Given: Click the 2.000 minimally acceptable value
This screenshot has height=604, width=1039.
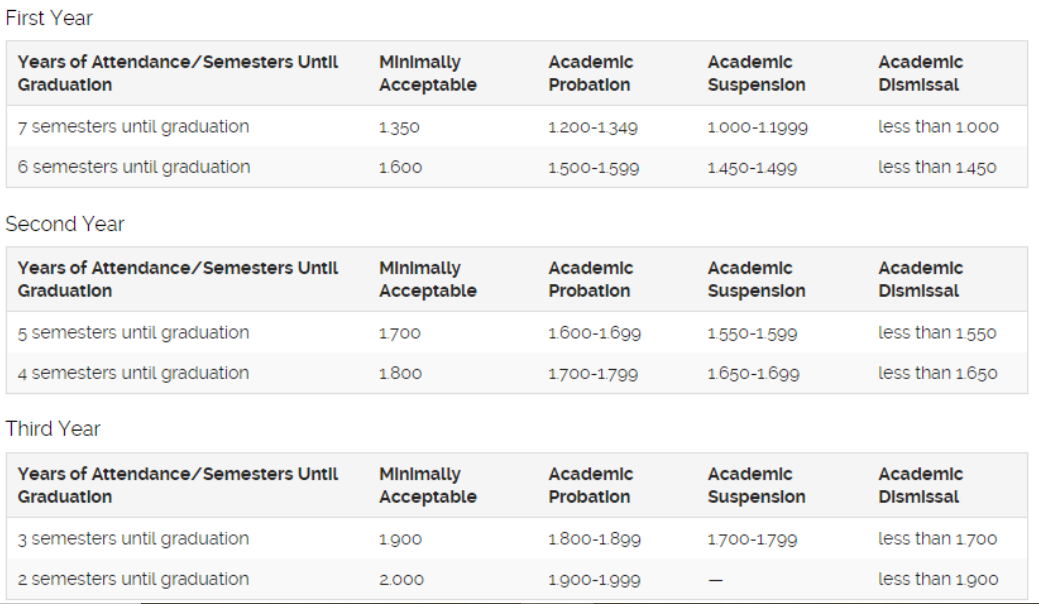Looking at the screenshot, I should click(x=401, y=580).
